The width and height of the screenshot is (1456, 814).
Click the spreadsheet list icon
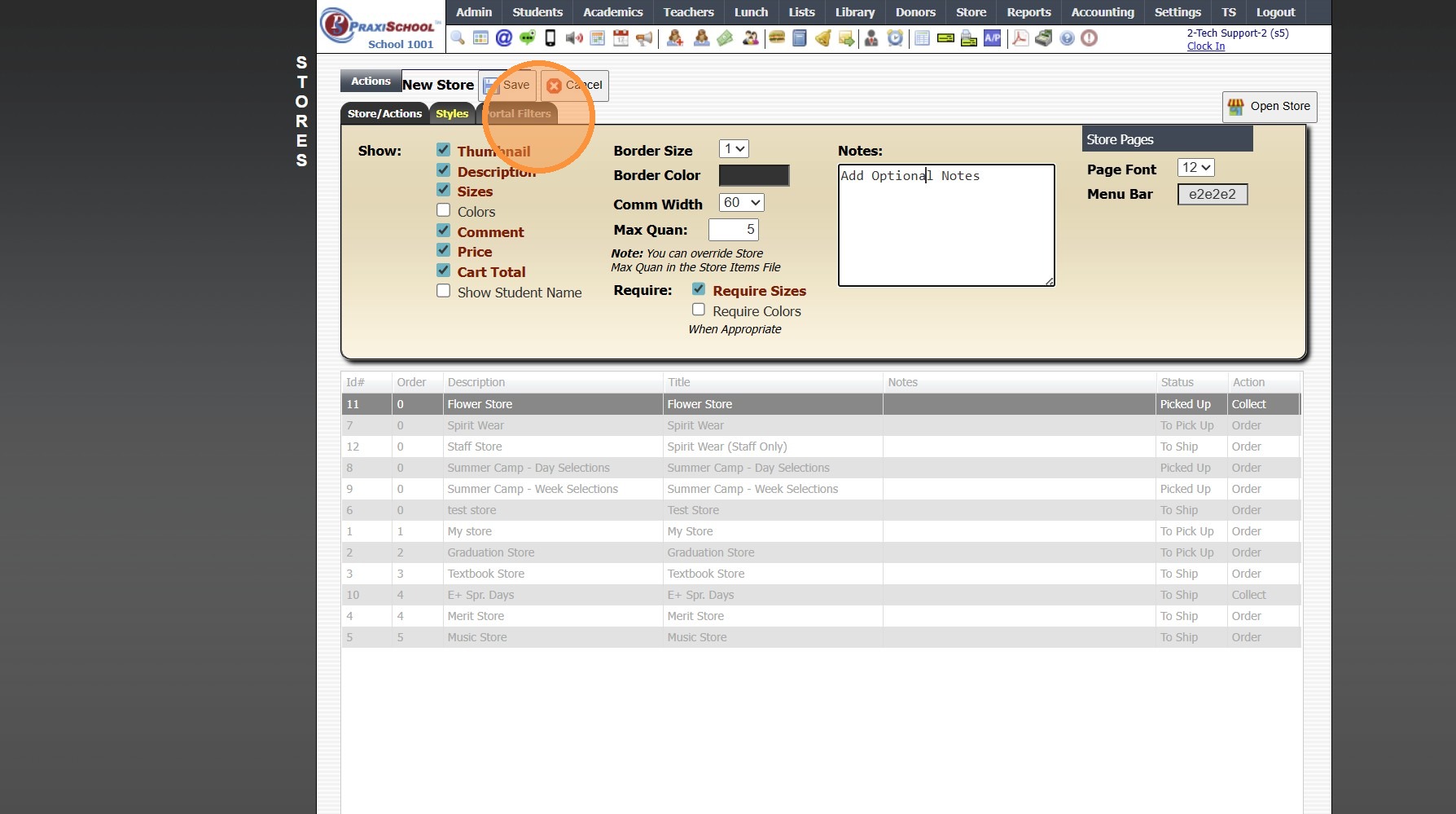(922, 37)
